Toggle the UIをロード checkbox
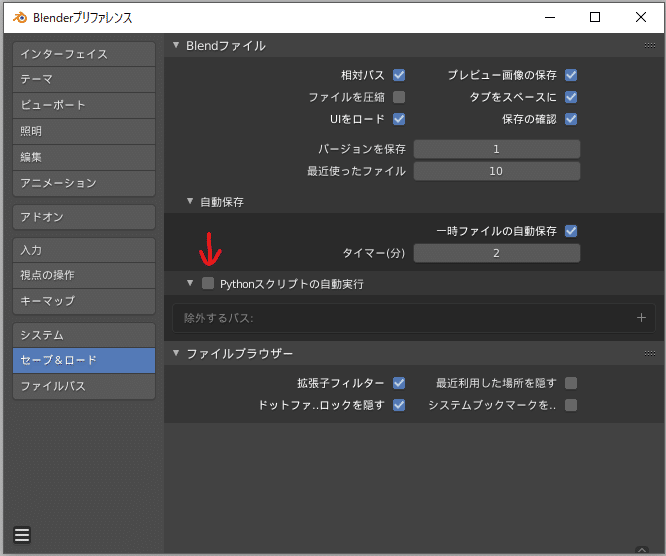666x556 pixels. click(399, 119)
